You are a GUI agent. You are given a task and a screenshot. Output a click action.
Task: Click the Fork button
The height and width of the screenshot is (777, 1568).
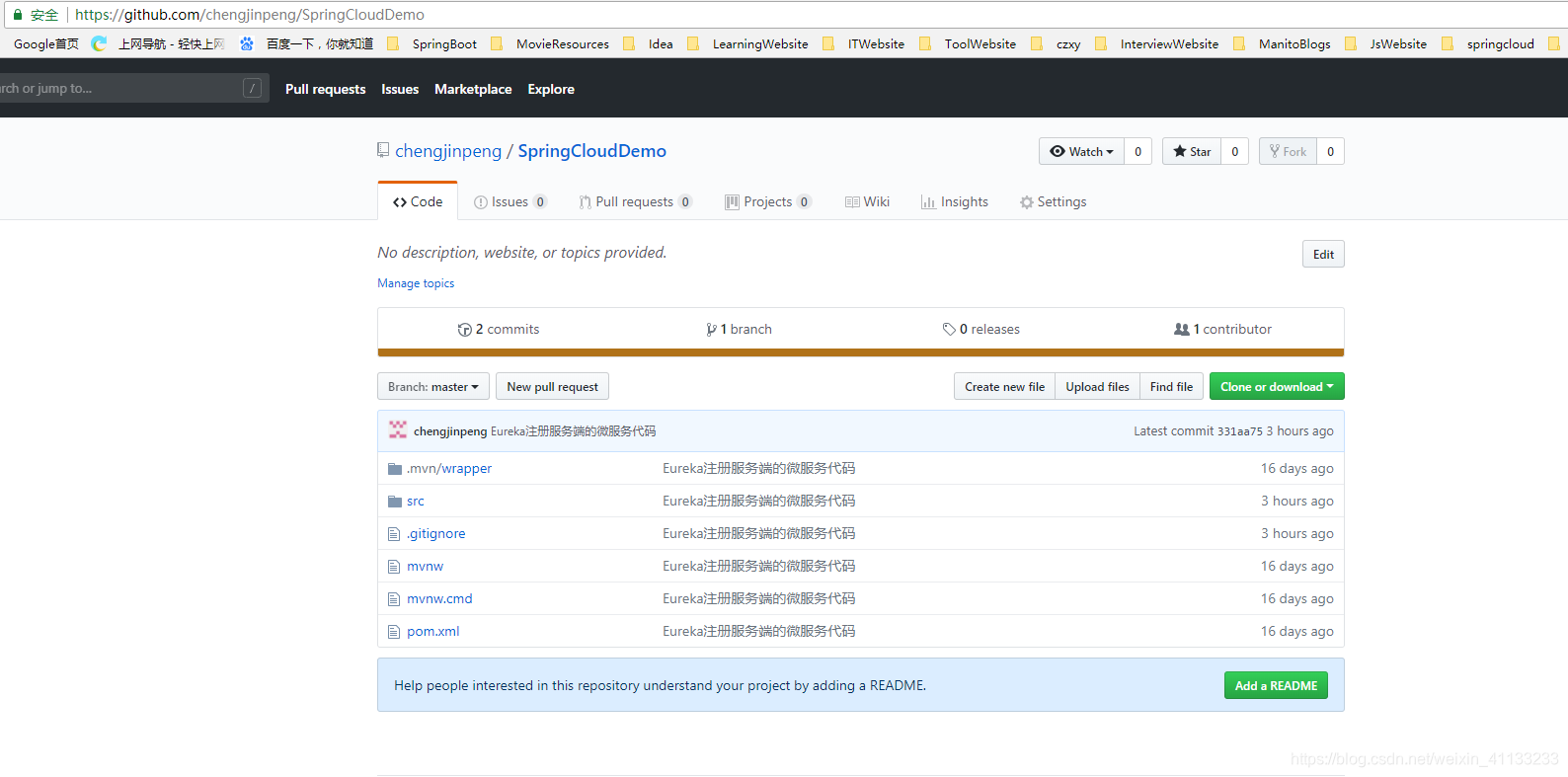[x=1288, y=151]
